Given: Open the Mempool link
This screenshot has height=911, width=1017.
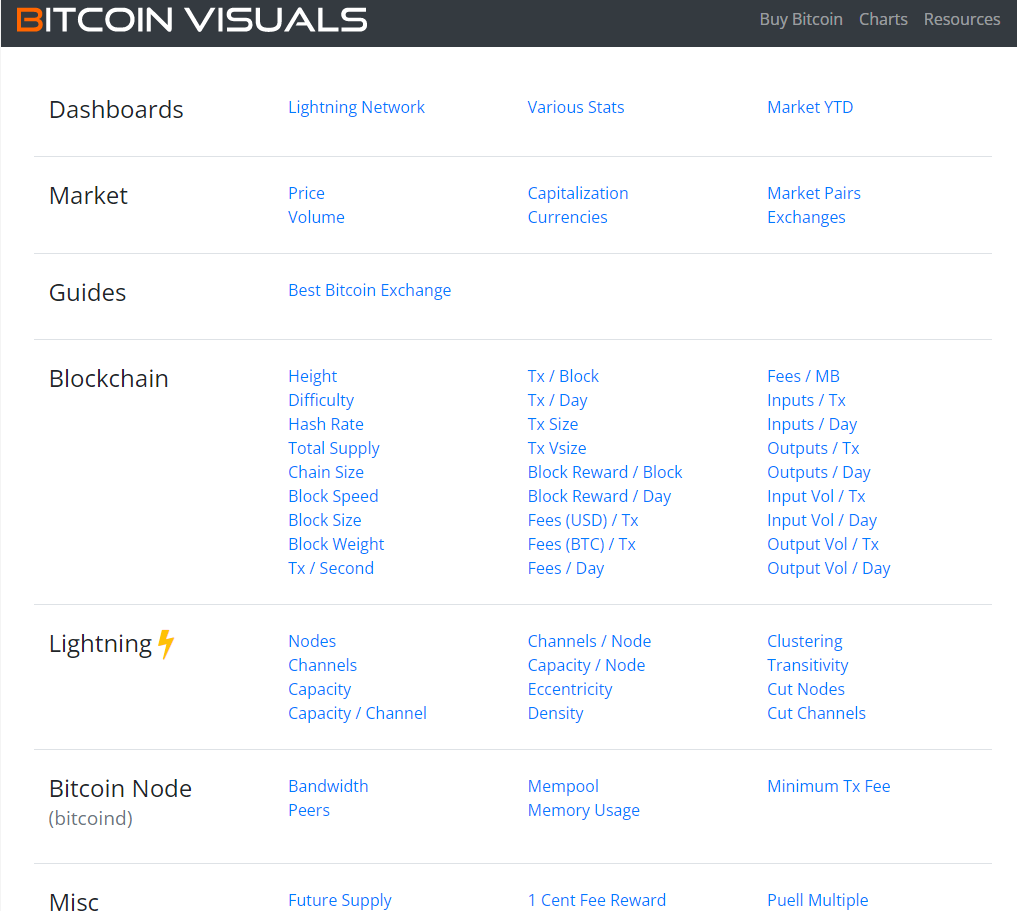Looking at the screenshot, I should pos(563,787).
